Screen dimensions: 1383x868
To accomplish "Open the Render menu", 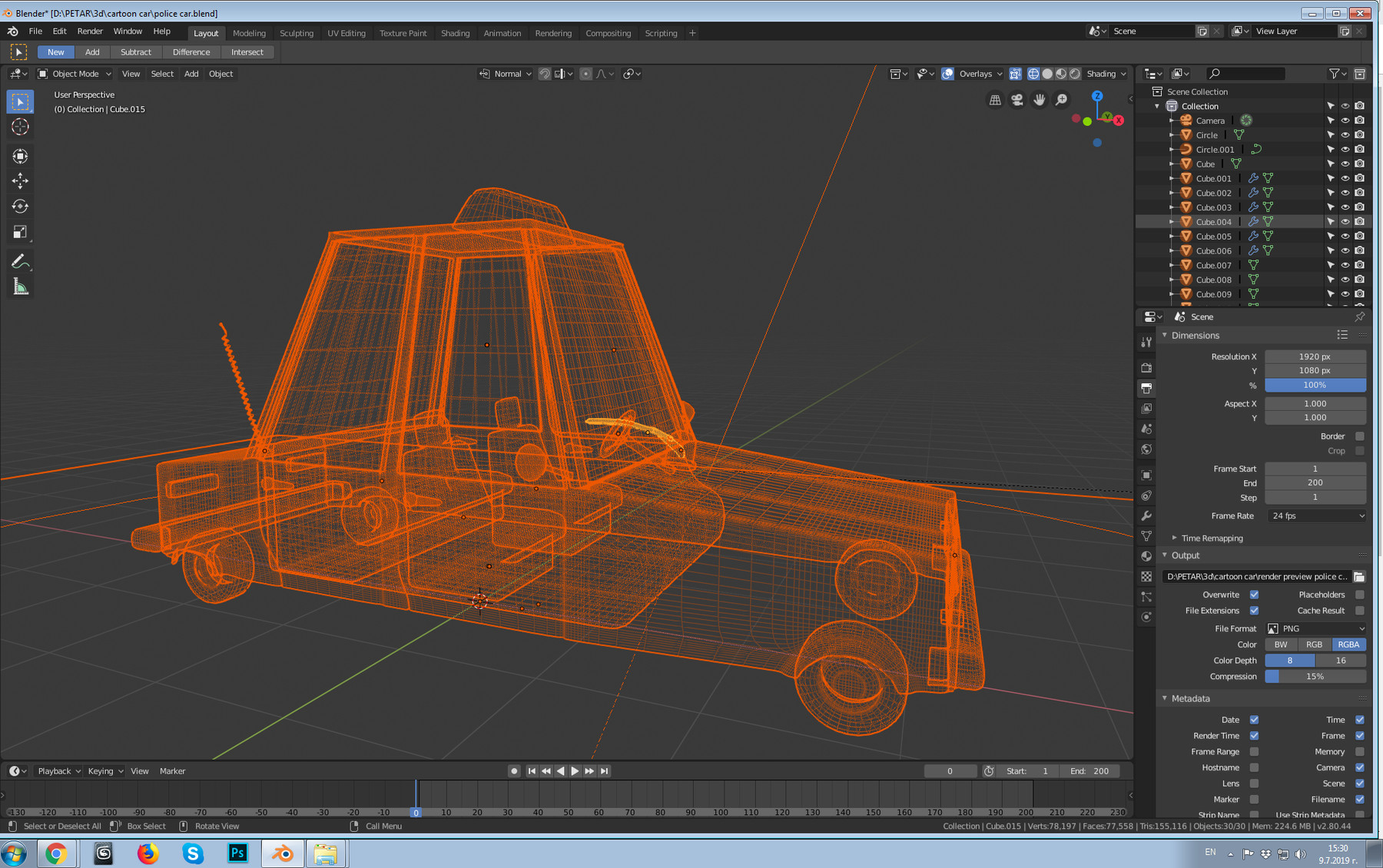I will click(90, 31).
